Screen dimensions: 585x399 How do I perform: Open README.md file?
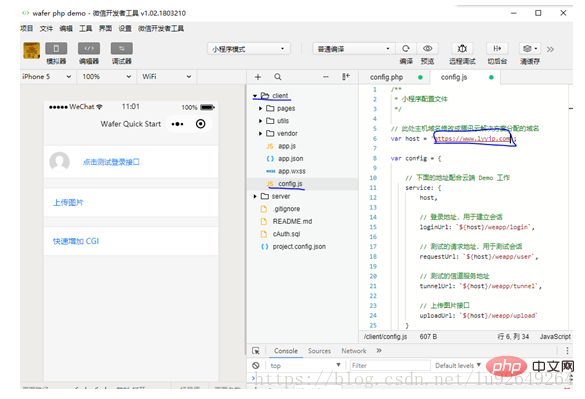292,221
